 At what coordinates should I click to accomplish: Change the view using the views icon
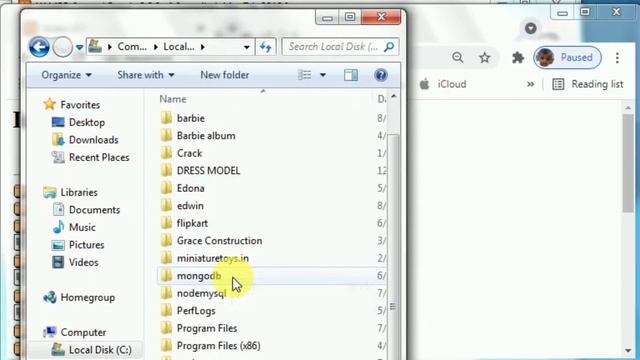pos(304,75)
